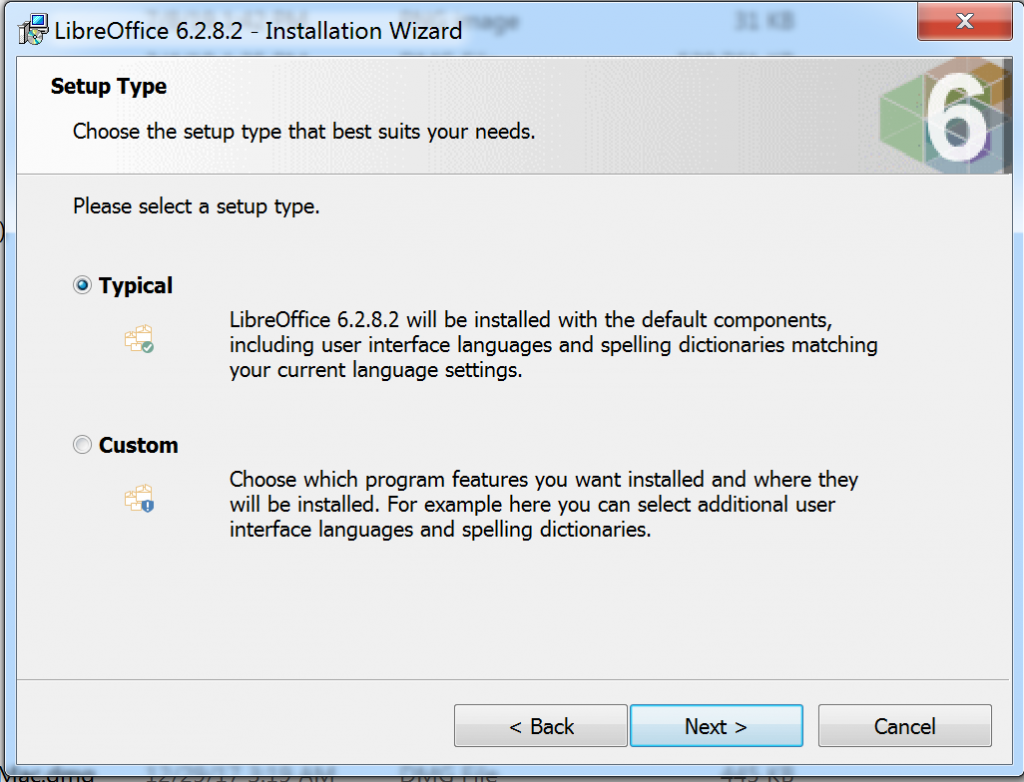1024x782 pixels.
Task: Click the Custom installation description text
Action: [543, 504]
